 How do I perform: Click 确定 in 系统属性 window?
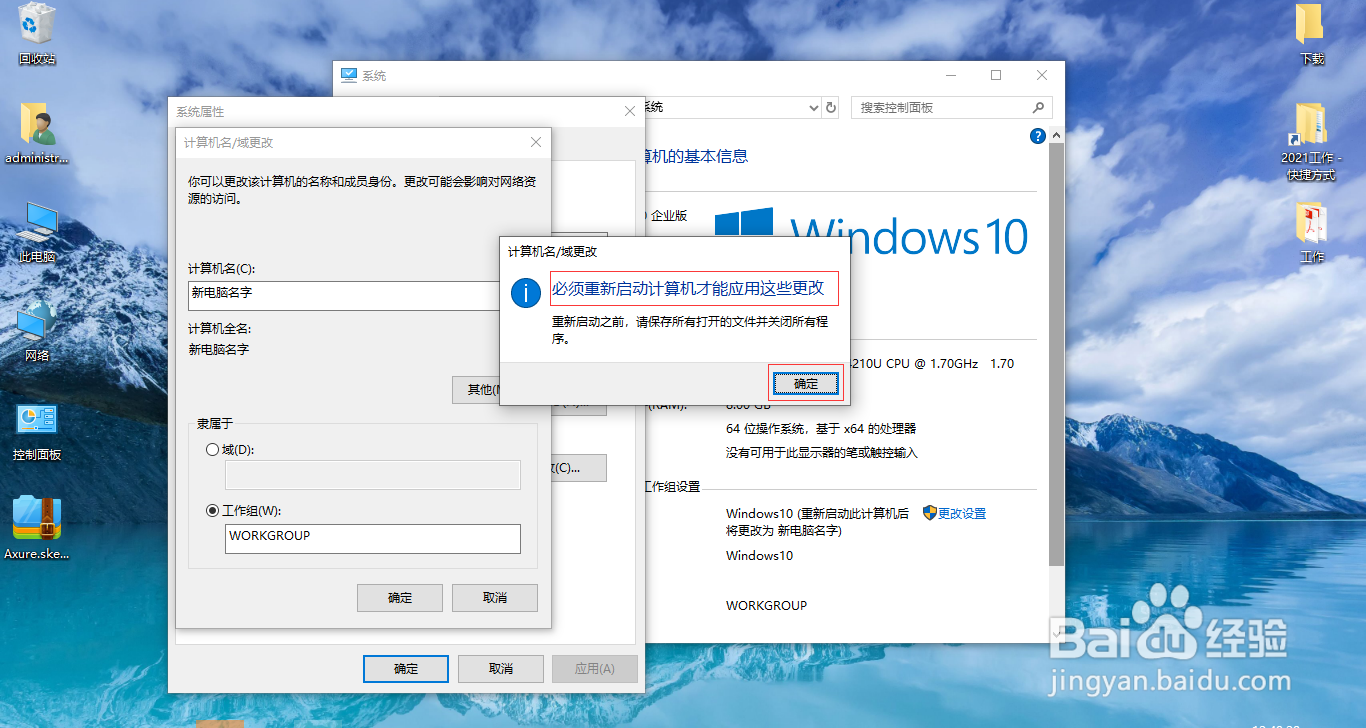pyautogui.click(x=406, y=669)
